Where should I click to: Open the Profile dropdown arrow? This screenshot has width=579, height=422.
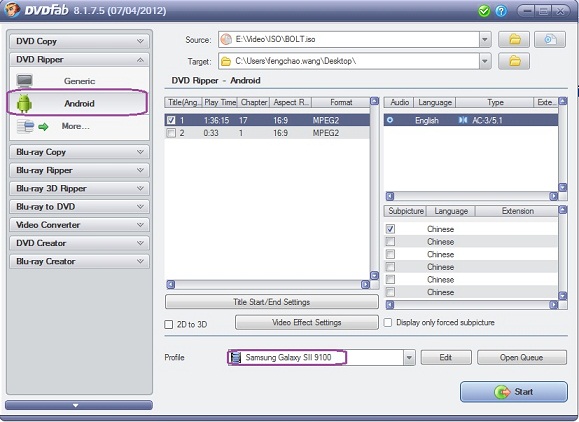tap(409, 357)
